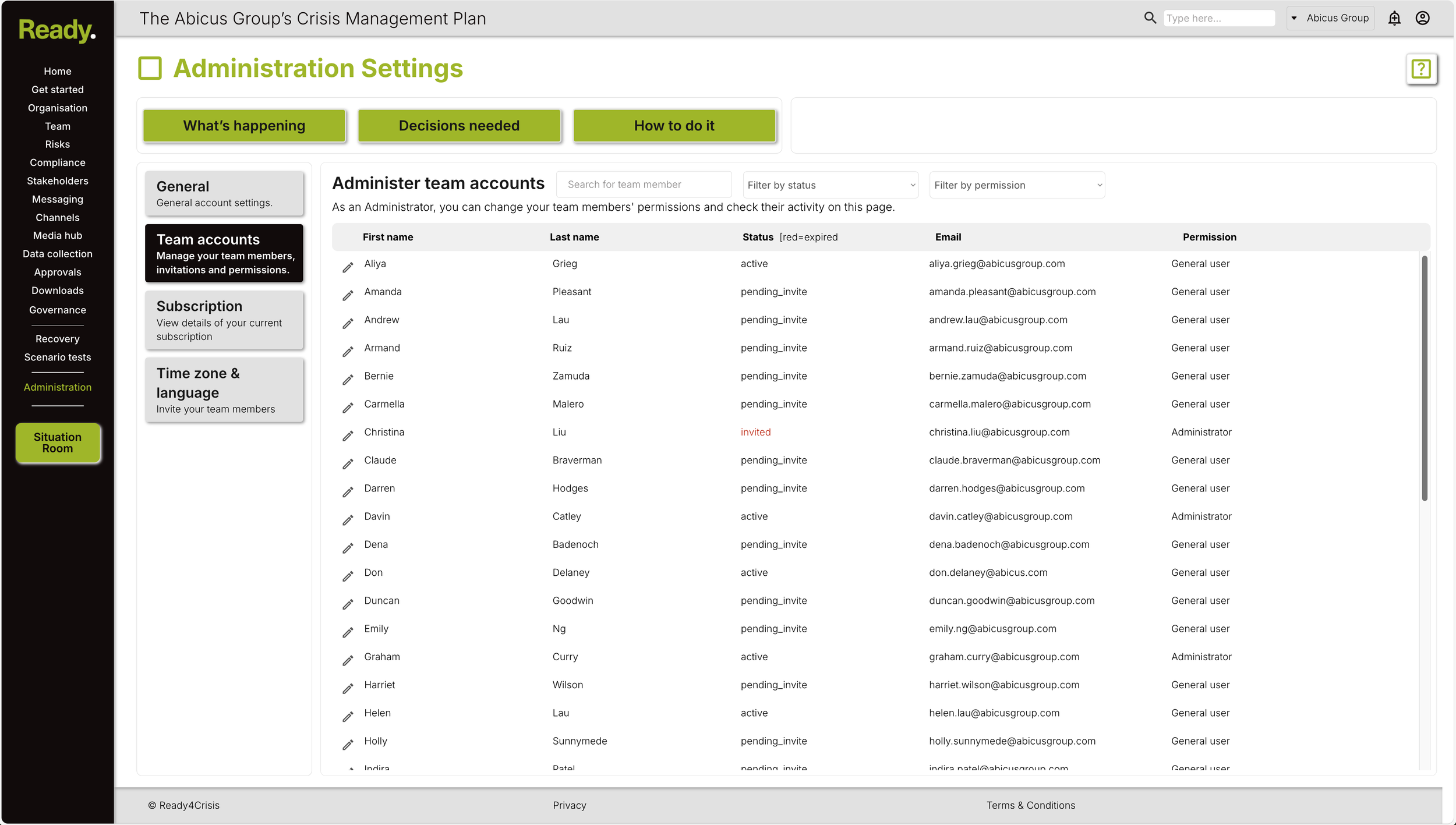This screenshot has width=1456, height=825.
Task: Edit Holly Sunnymede with pencil icon
Action: point(348,745)
